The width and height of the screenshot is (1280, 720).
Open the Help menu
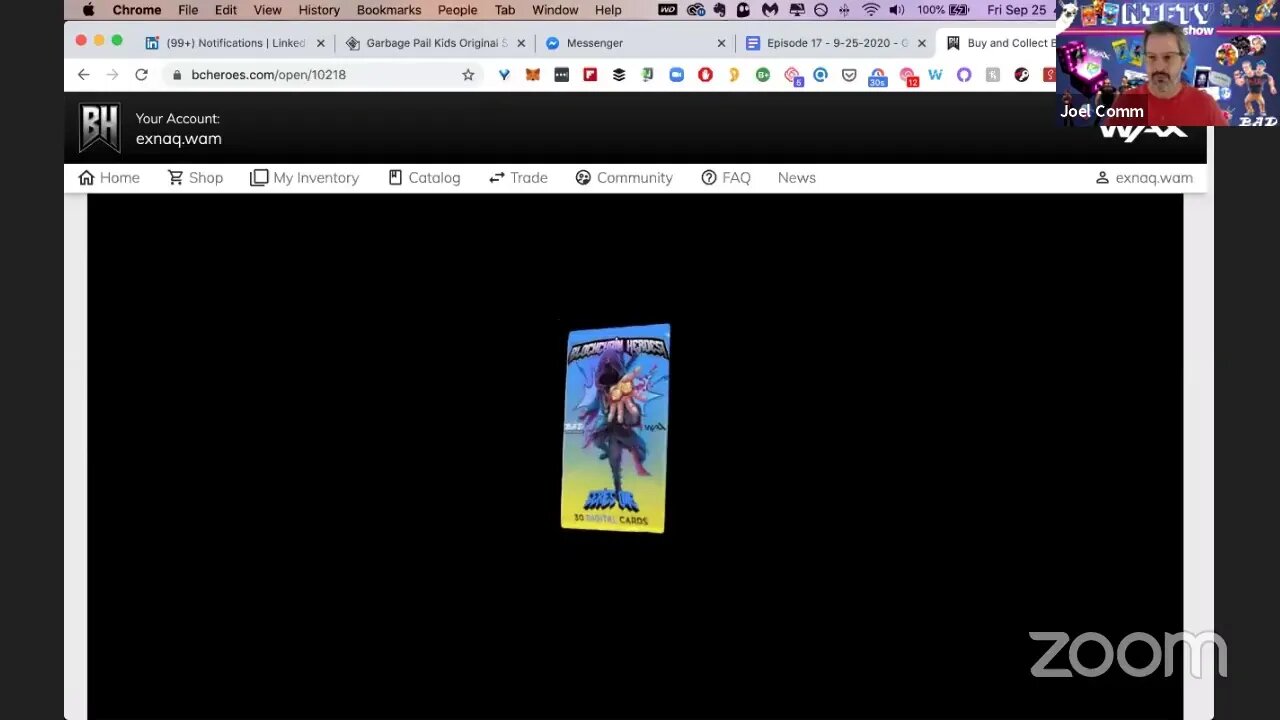click(x=608, y=10)
